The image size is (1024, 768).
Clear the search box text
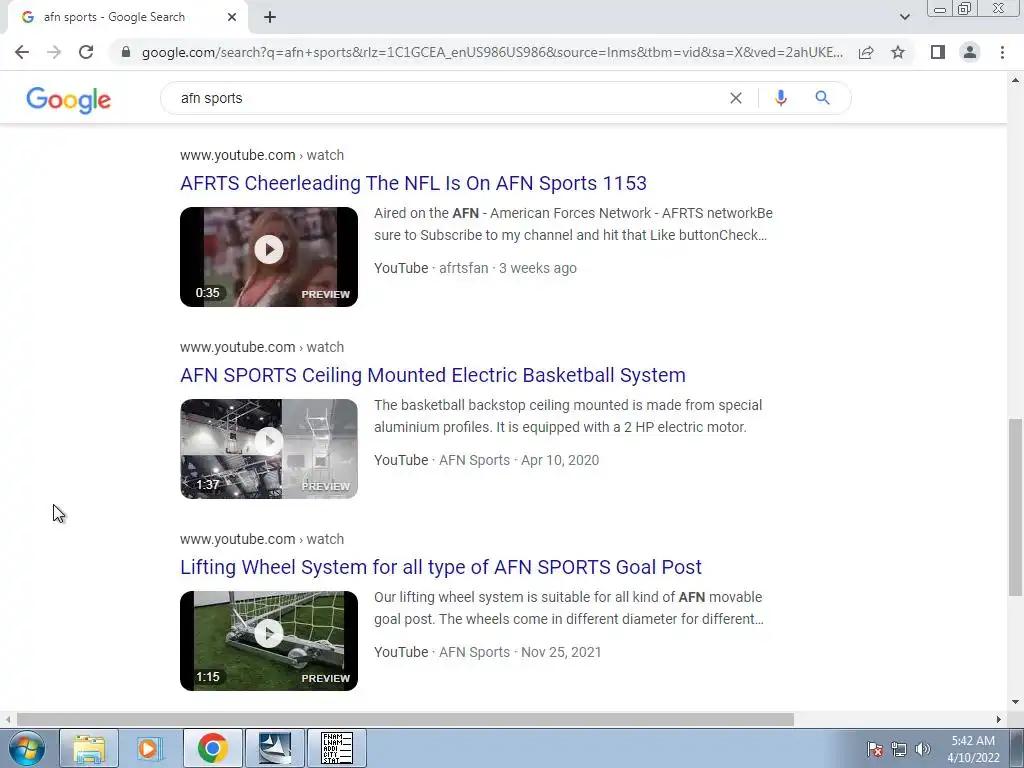point(735,98)
